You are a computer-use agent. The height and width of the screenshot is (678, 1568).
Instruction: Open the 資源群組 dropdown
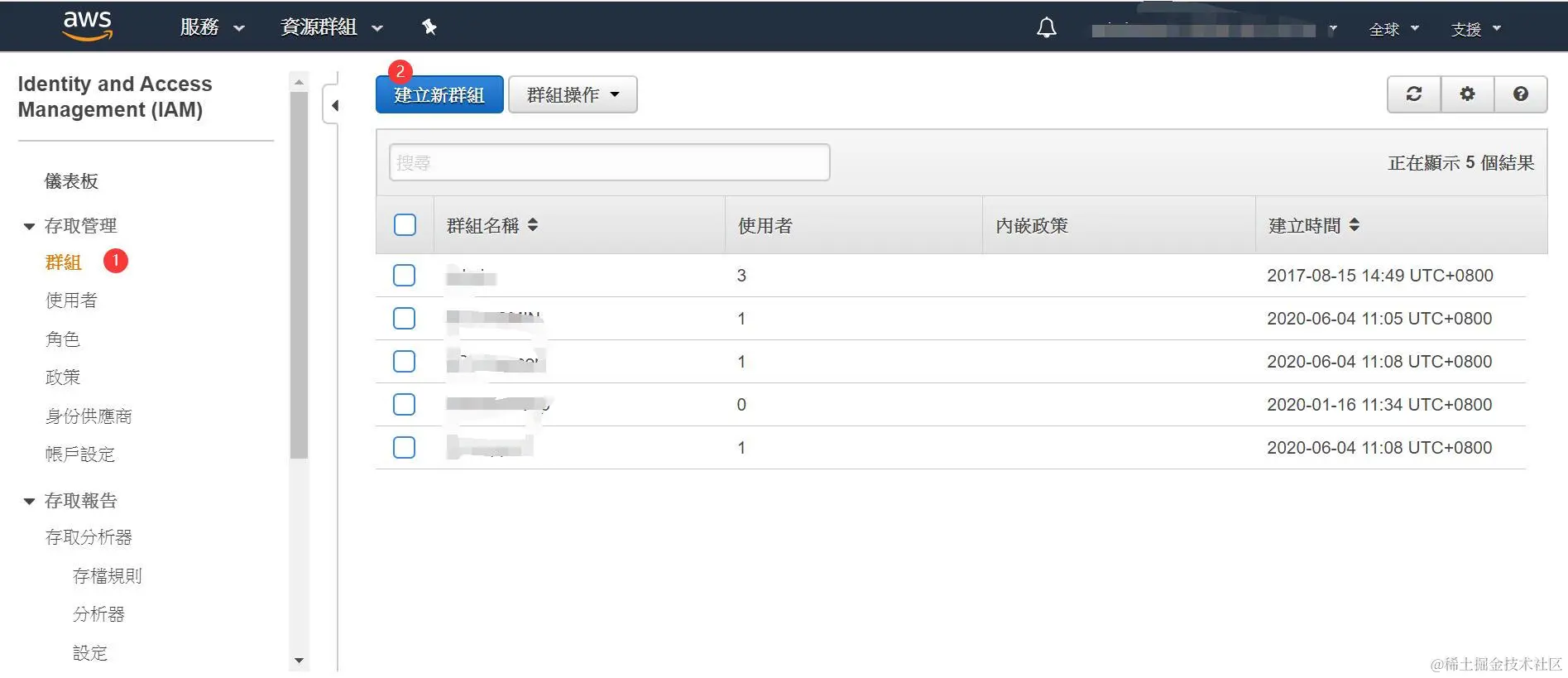332,27
